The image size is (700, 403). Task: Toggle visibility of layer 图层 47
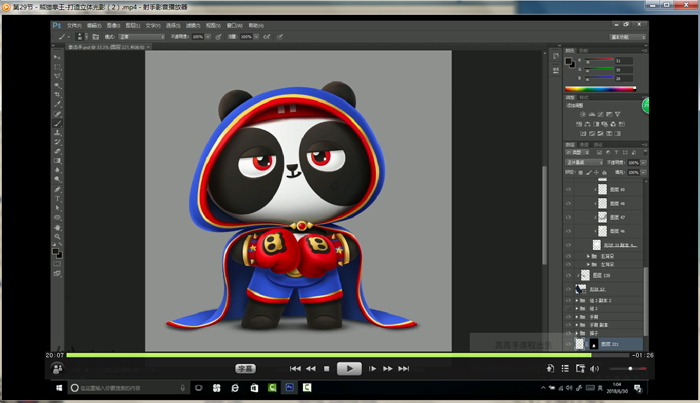[568, 216]
